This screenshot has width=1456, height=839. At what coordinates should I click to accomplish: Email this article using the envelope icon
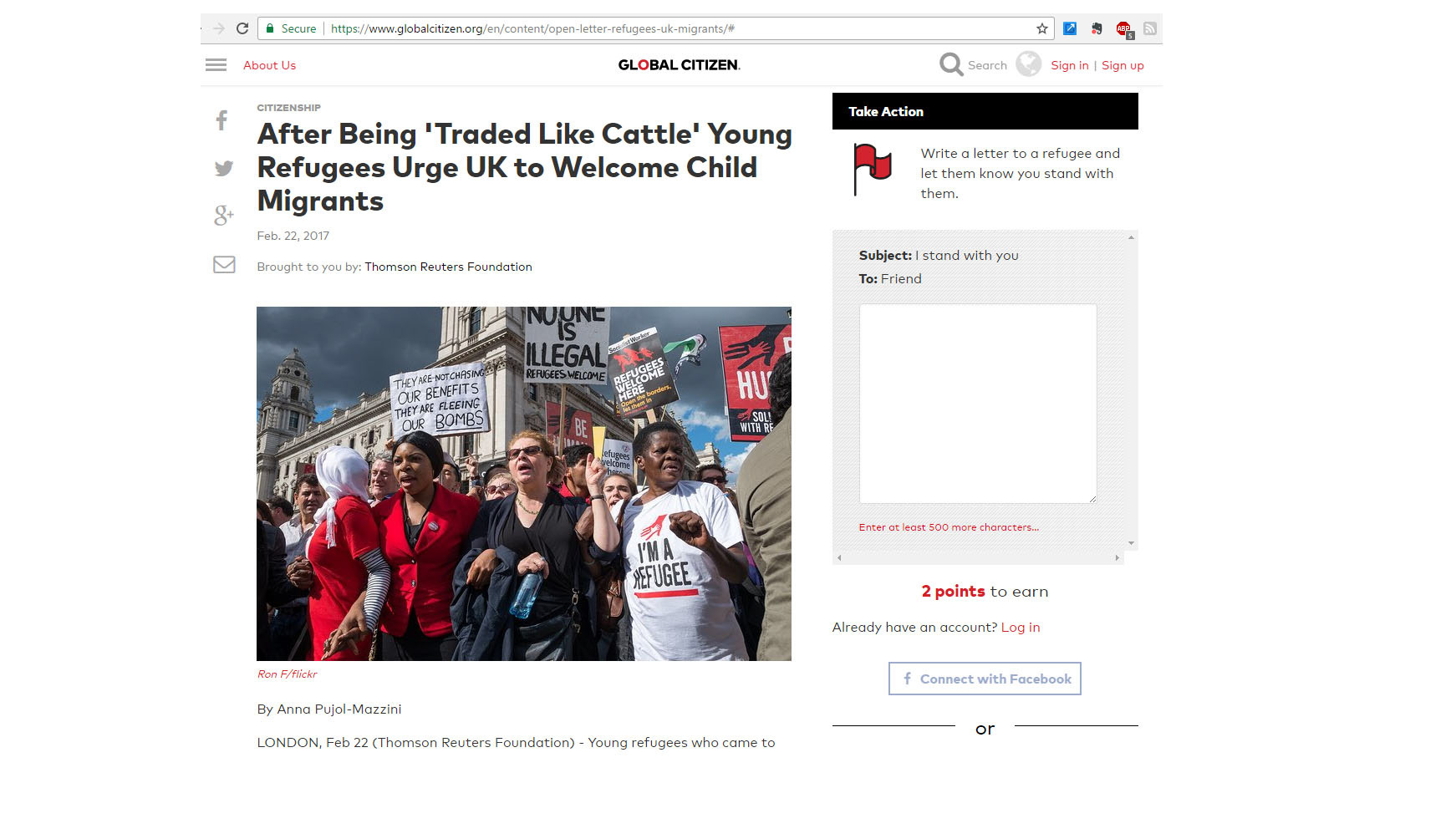click(x=224, y=265)
